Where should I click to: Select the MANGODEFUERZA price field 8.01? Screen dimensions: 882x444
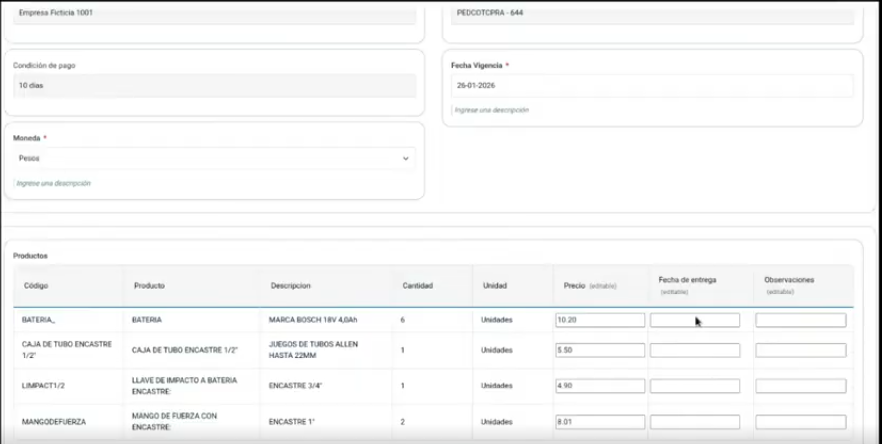(x=600, y=422)
